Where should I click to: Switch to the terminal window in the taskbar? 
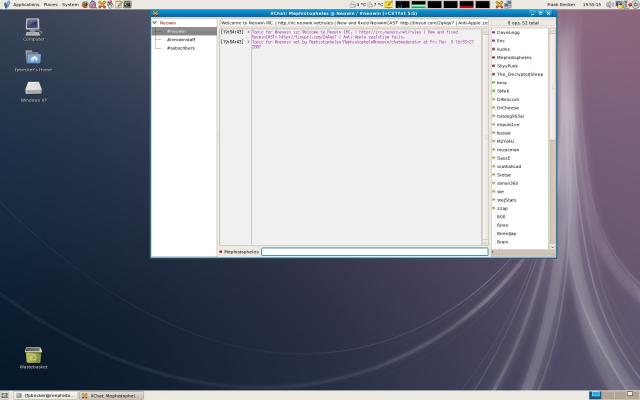pyautogui.click(x=46, y=396)
